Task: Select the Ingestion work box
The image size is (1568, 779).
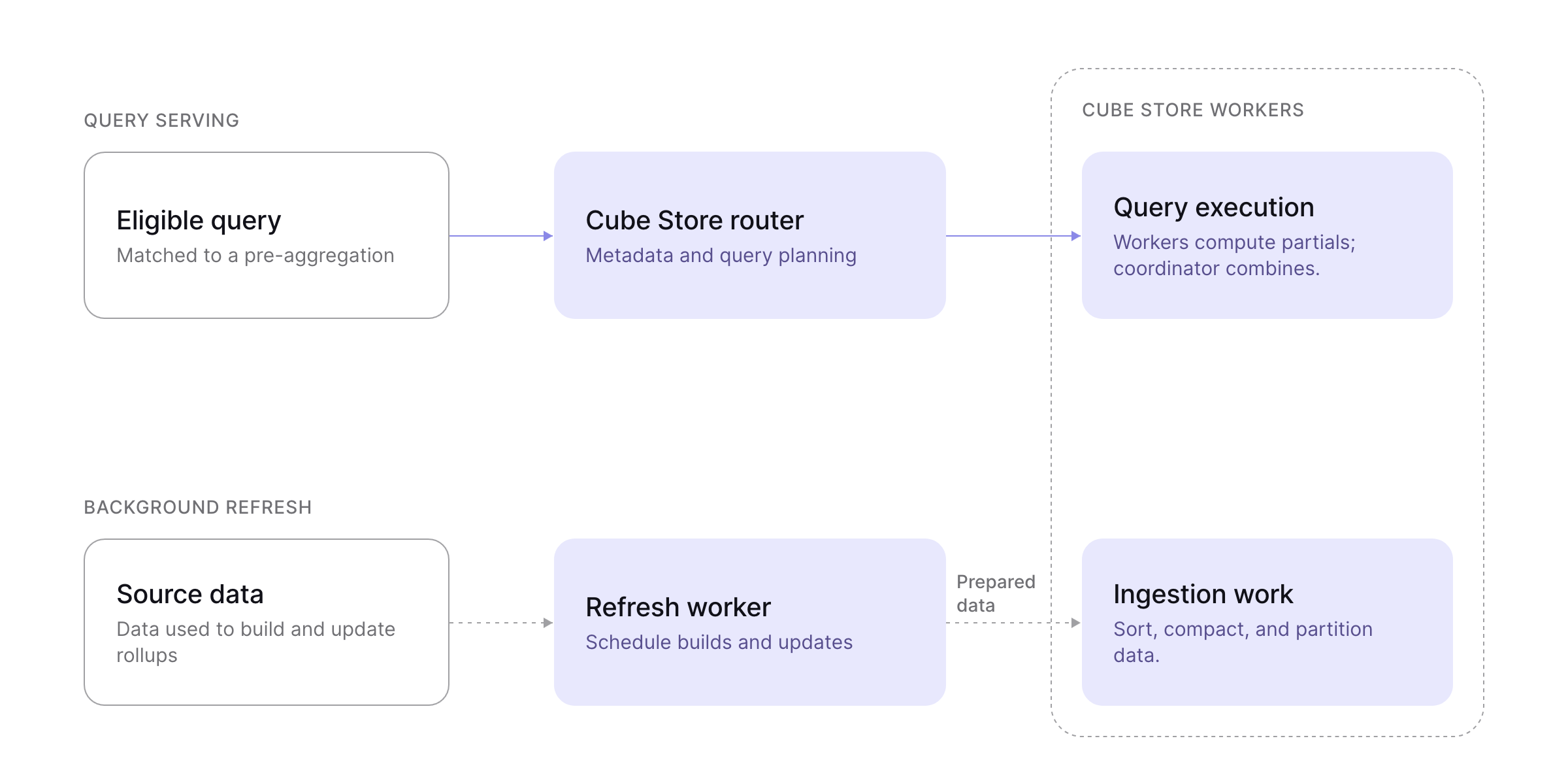Action: (1267, 622)
